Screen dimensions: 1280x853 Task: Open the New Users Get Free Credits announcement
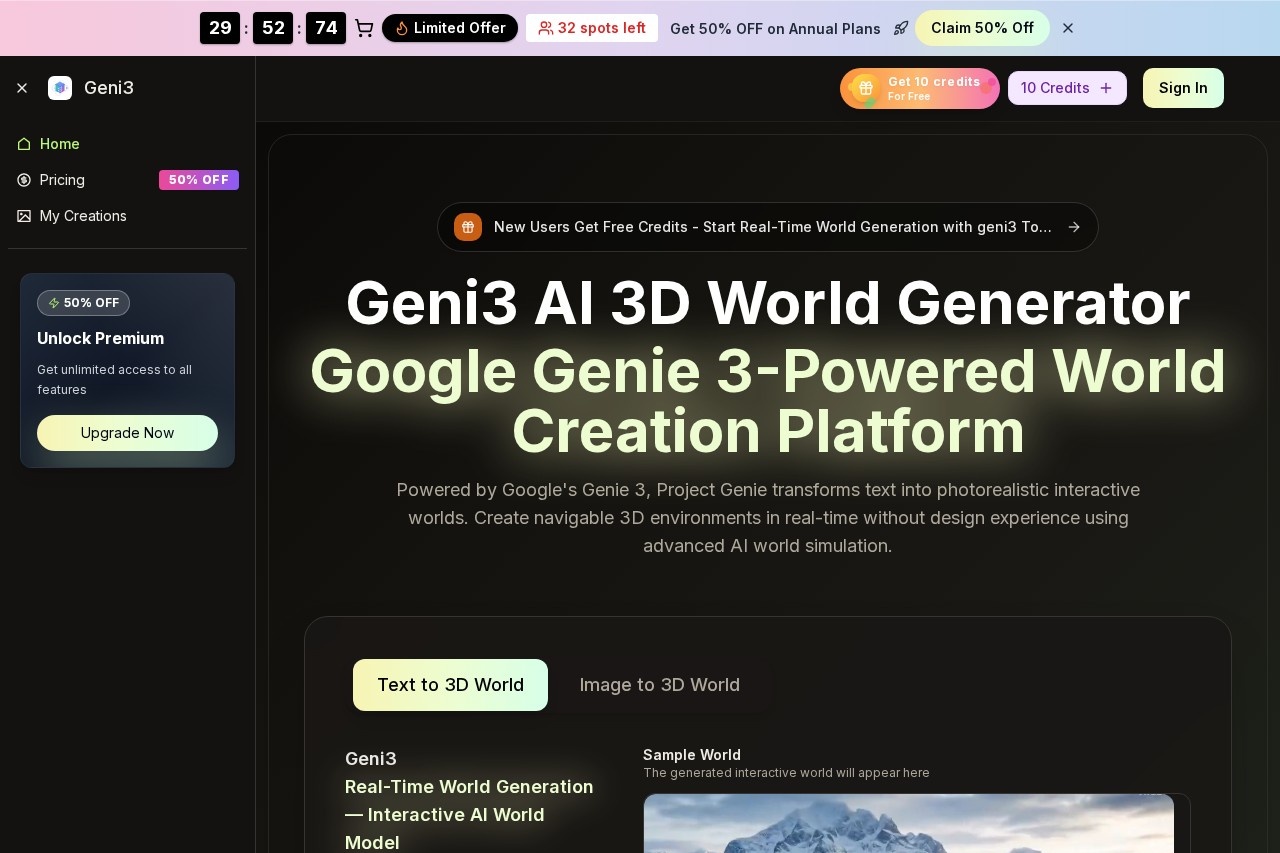[x=768, y=227]
